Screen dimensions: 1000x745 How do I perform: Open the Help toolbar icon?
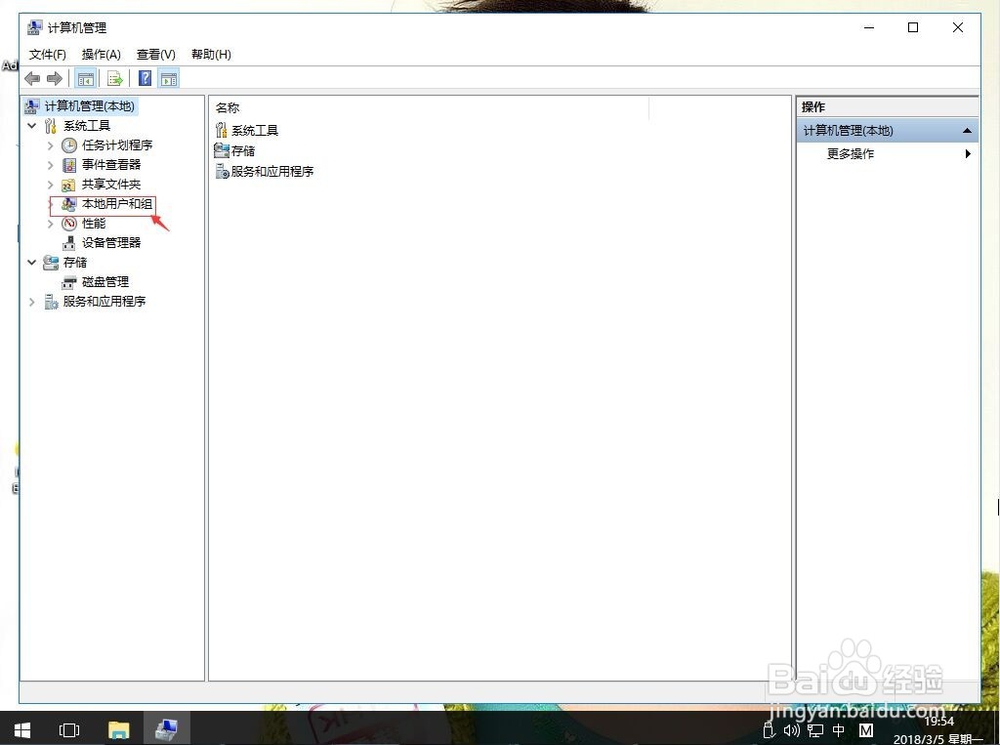[x=145, y=78]
